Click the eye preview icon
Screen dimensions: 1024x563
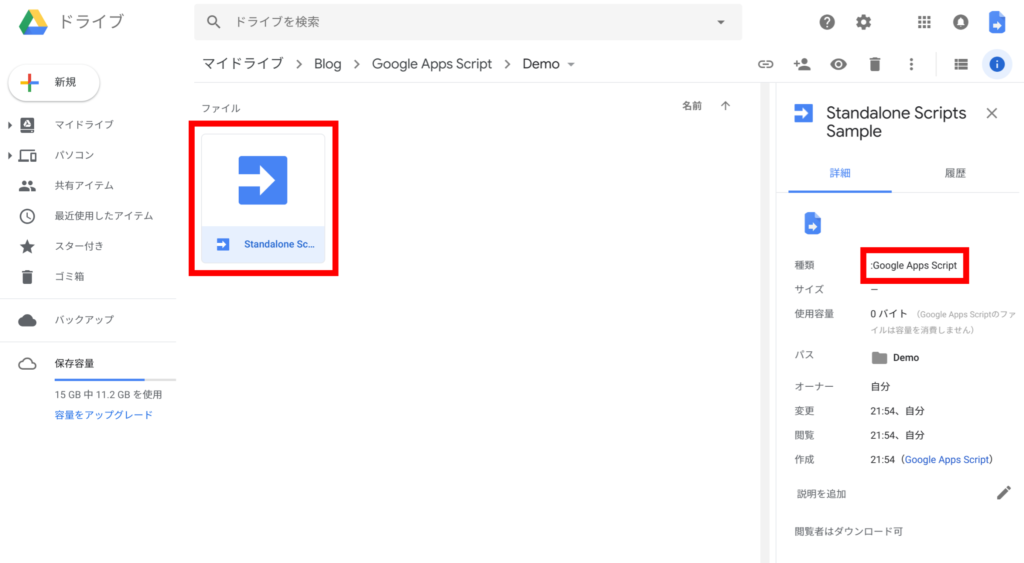(x=838, y=64)
